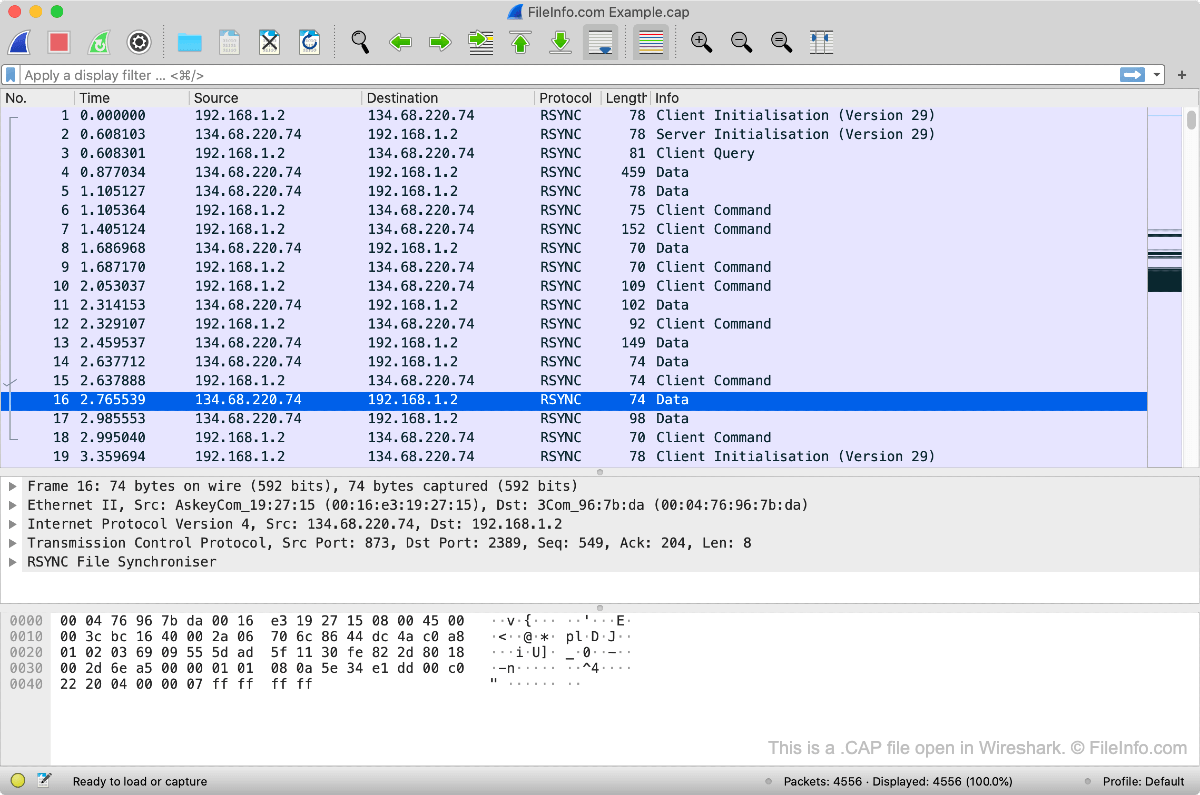Sort packets by the Protocol column
This screenshot has height=795, width=1200.
click(566, 98)
